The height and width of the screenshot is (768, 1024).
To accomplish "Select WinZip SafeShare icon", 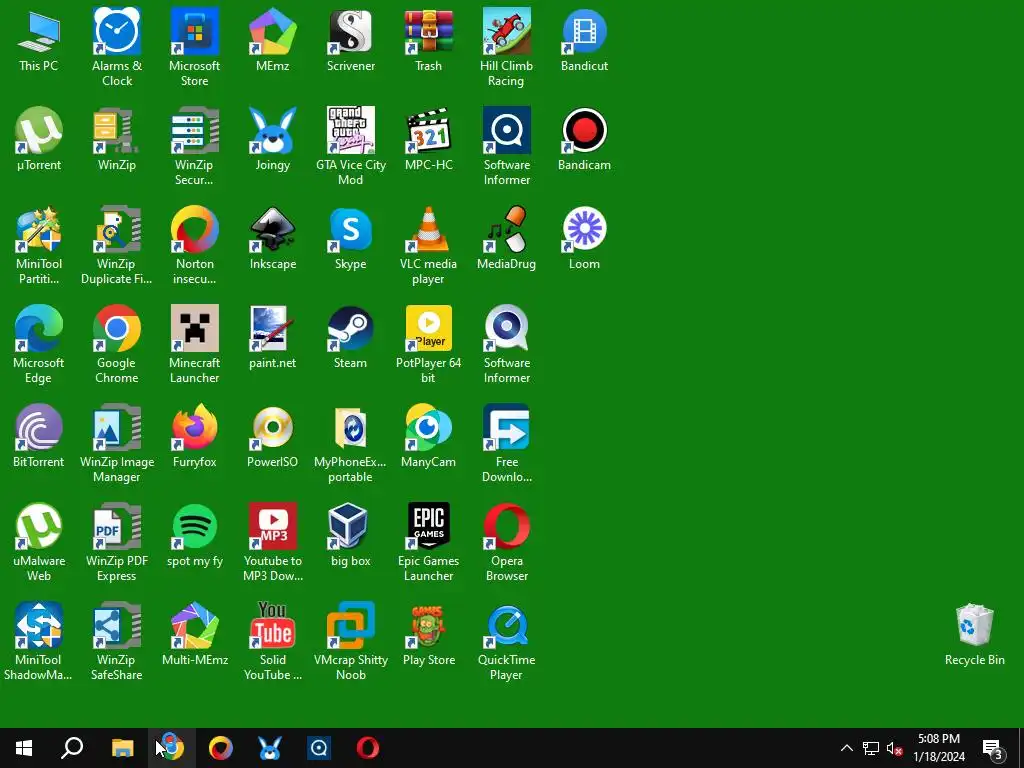I will pyautogui.click(x=117, y=641).
